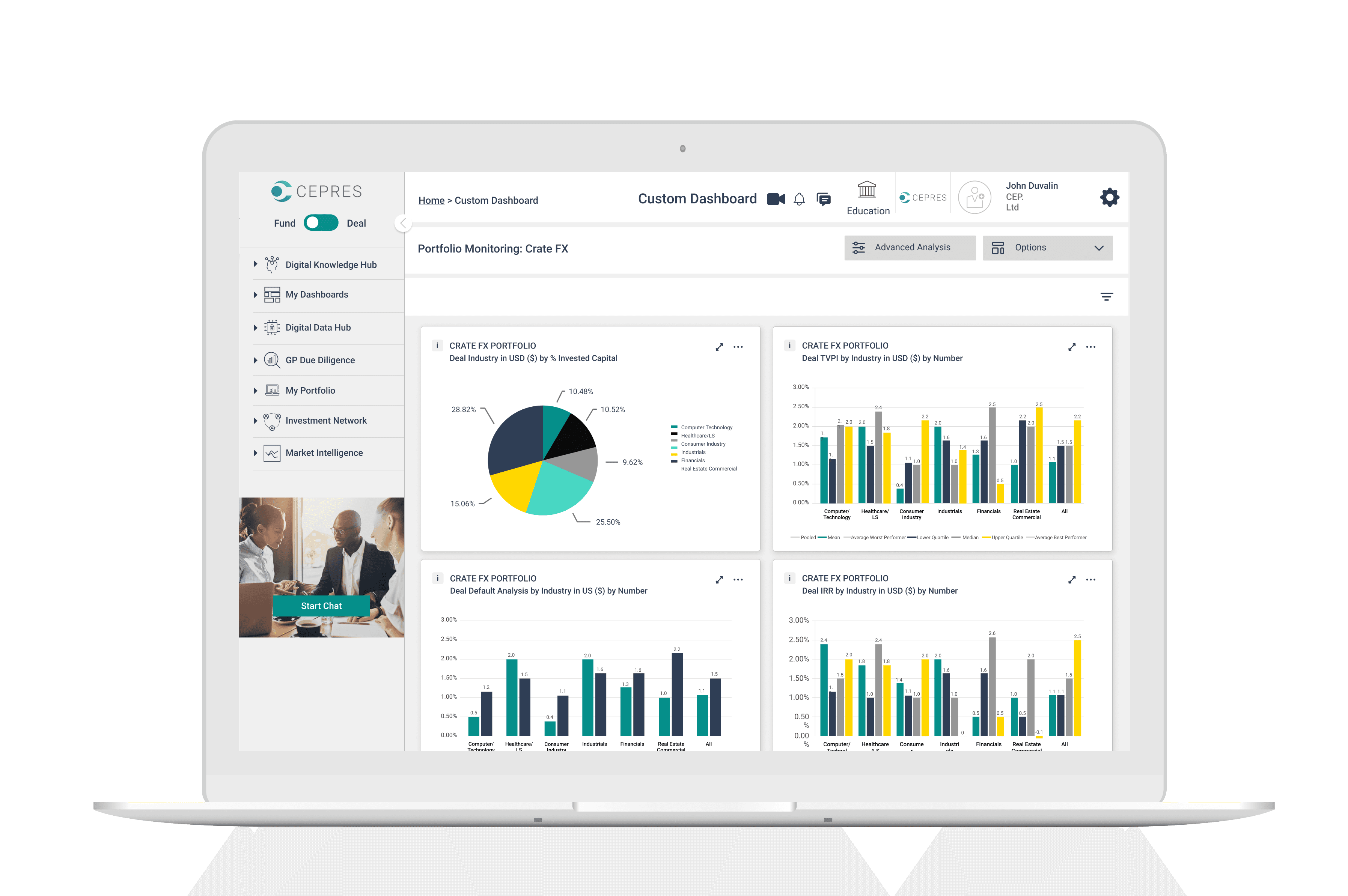Open more options on Default Analysis card

[738, 579]
